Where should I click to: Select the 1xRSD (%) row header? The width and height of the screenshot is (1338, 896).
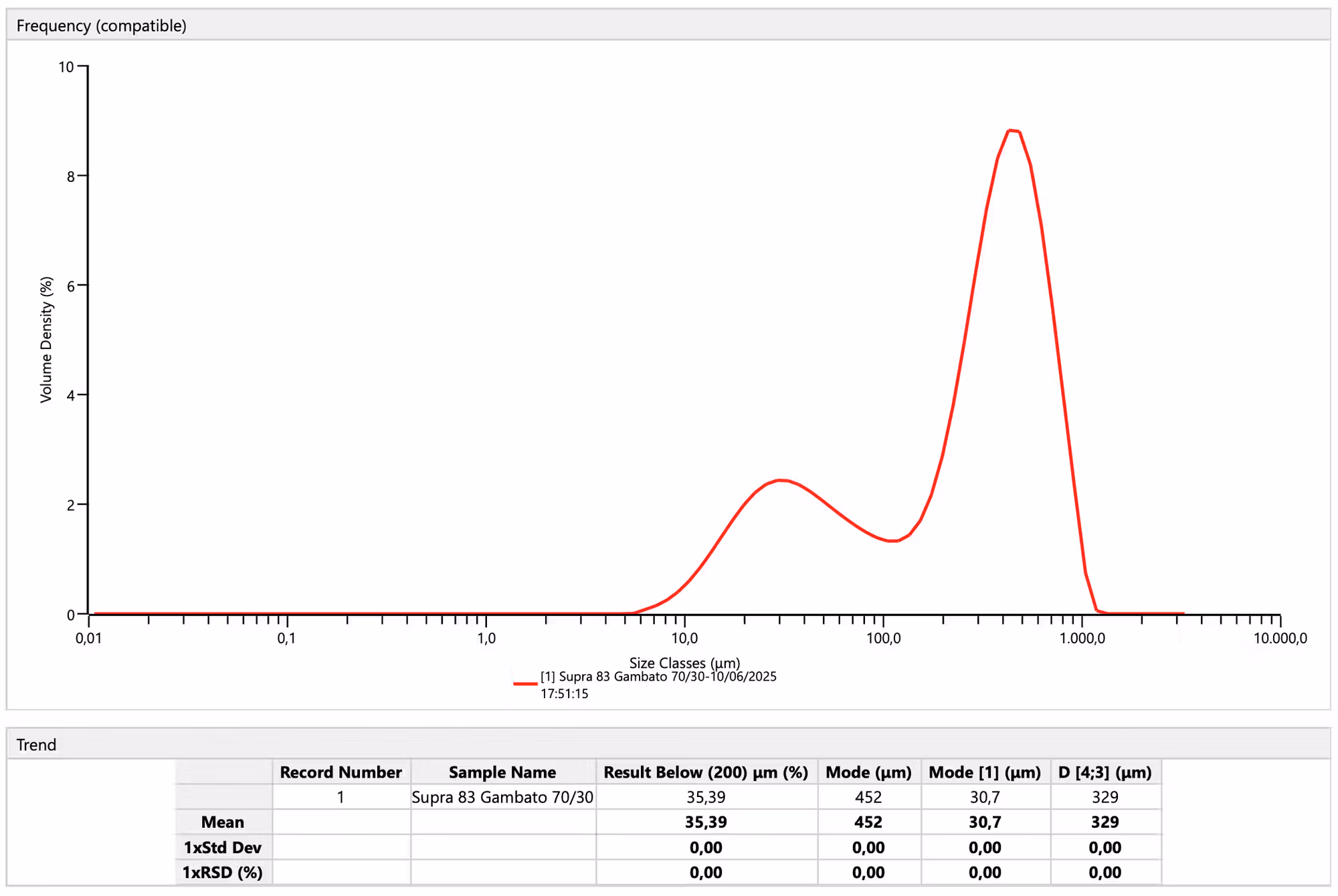point(223,873)
